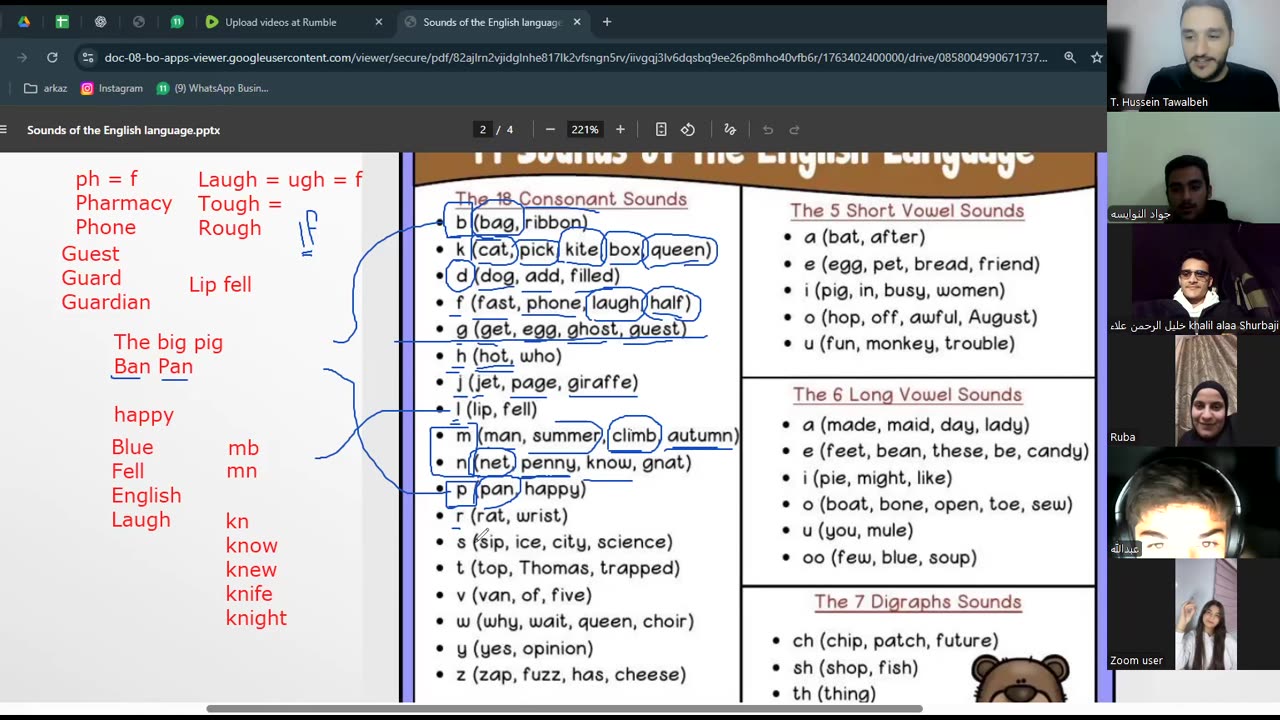Open the ChatGPT pinned tab
Viewport: 1280px width, 720px height.
pyautogui.click(x=100, y=22)
